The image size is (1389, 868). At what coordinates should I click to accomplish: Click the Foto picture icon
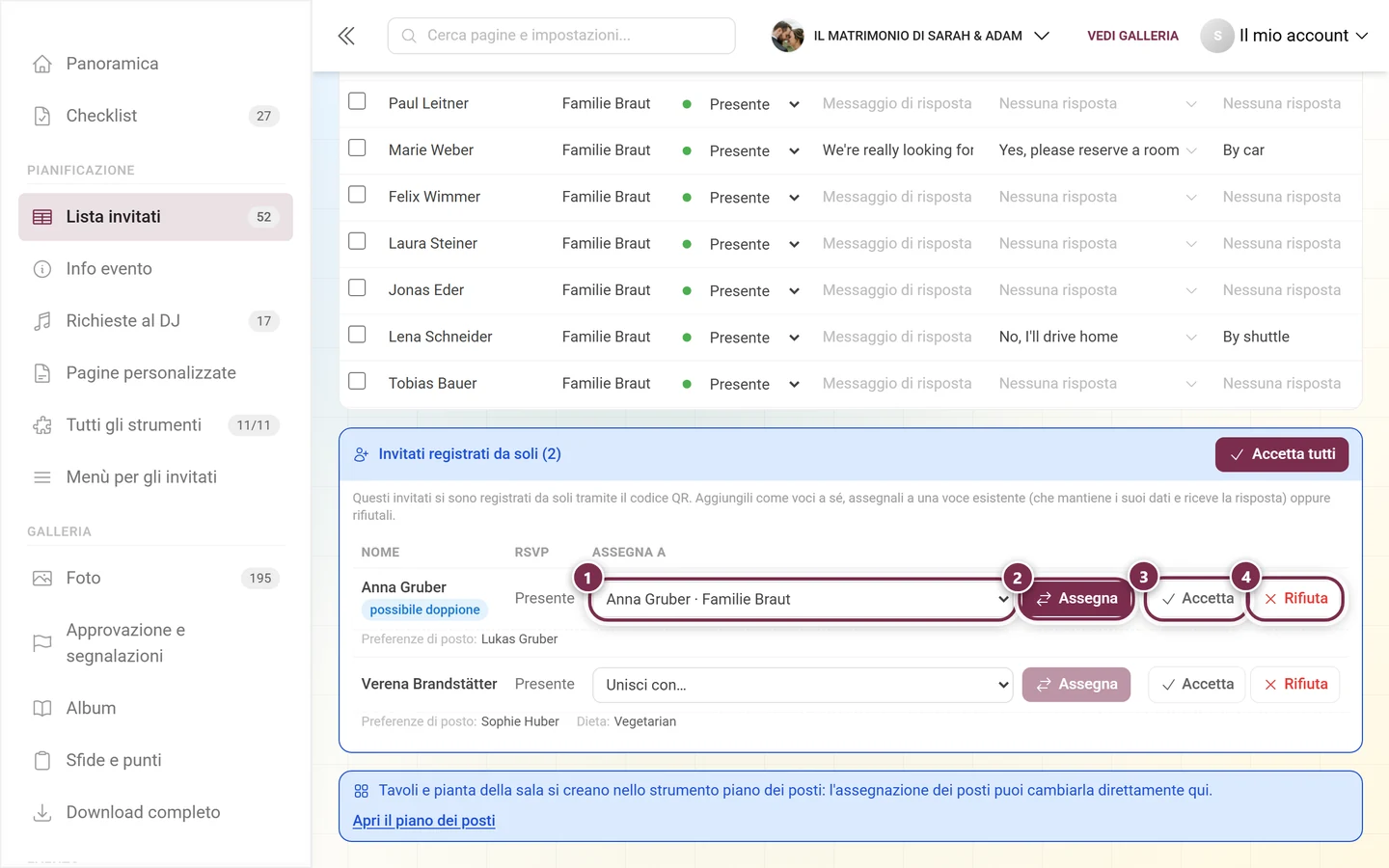click(42, 579)
